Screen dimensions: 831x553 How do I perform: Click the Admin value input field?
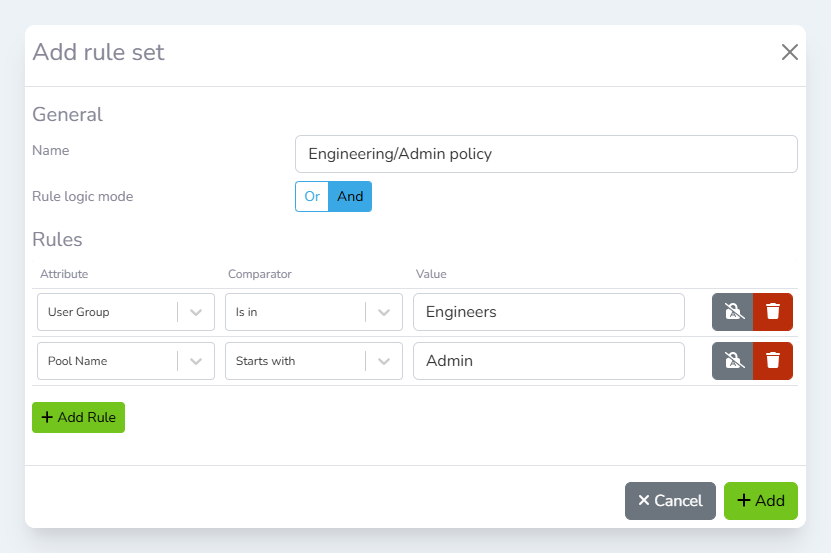tap(548, 361)
